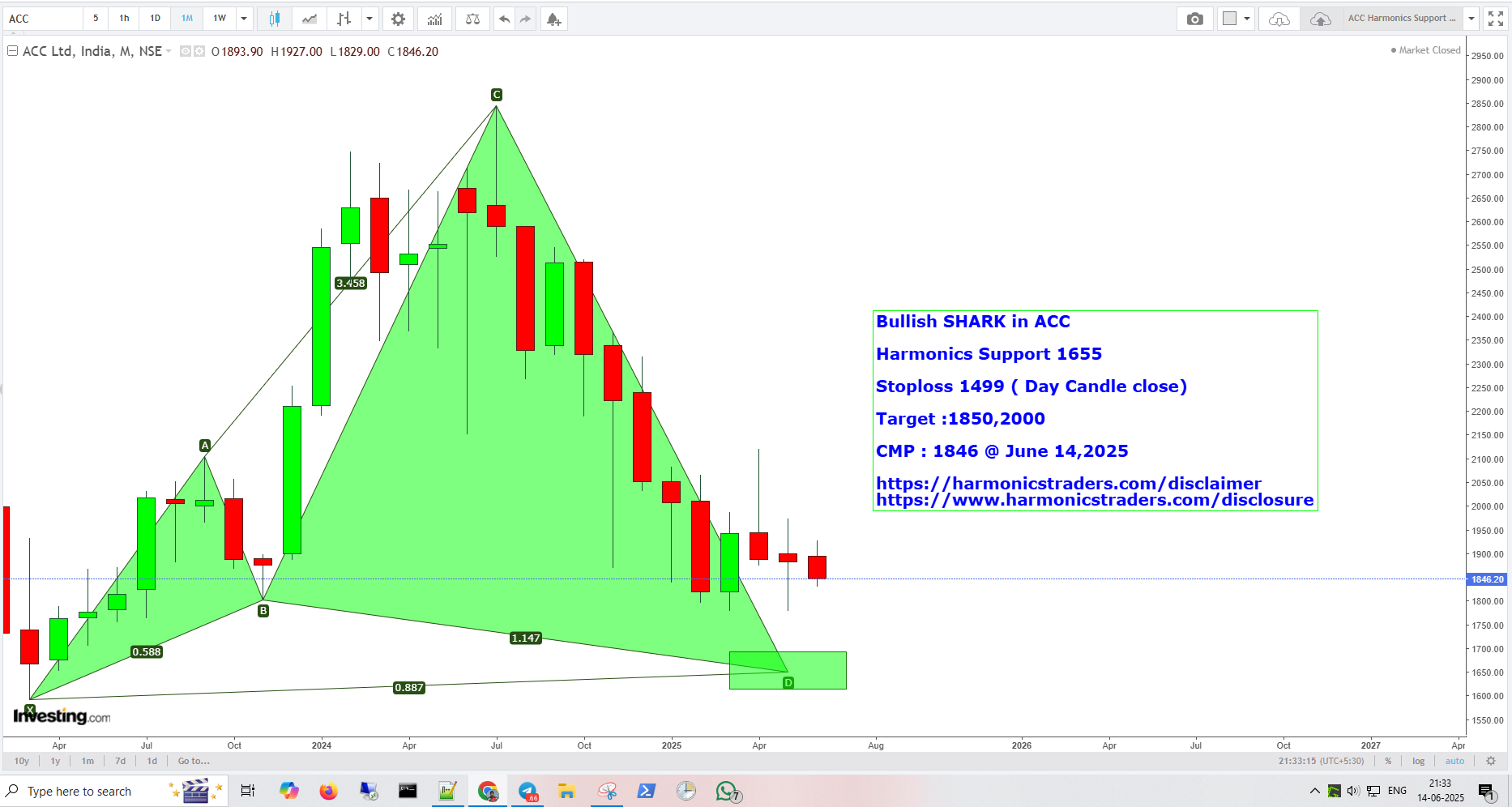Toggle logarithmic scale with the log button
The image size is (1512, 807).
click(x=1419, y=761)
